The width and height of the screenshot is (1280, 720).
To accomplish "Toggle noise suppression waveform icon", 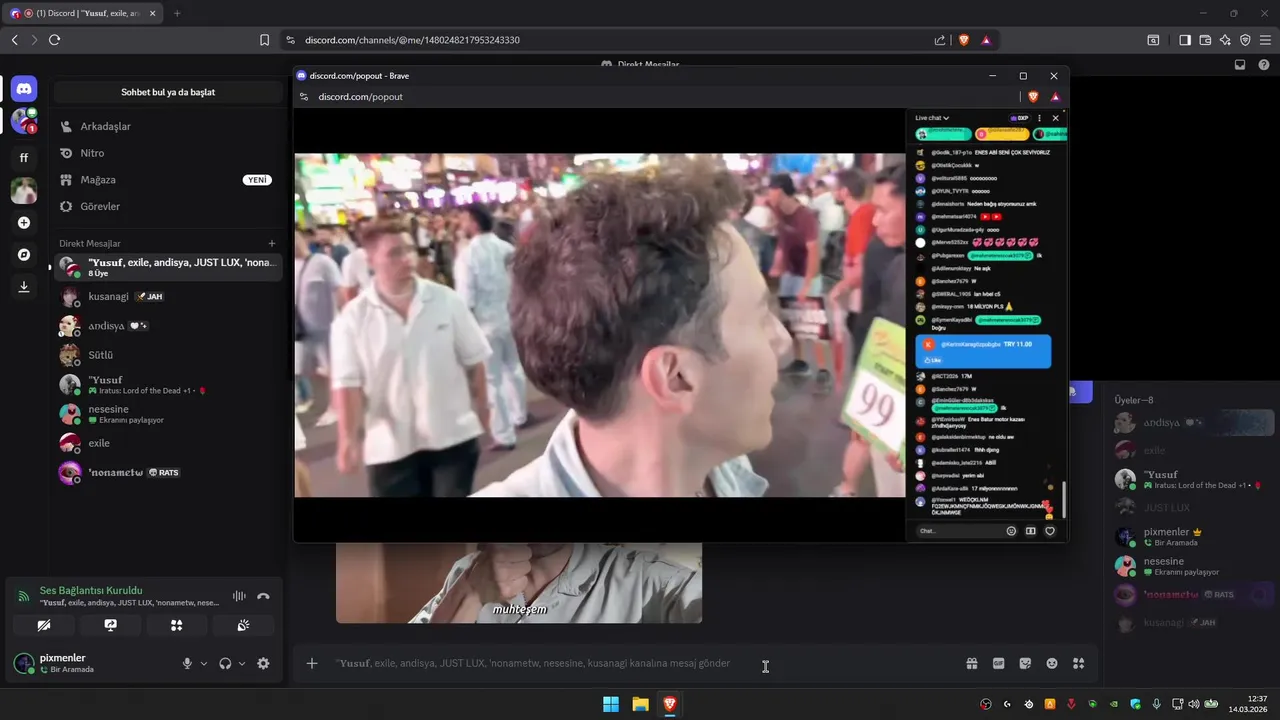I will (x=239, y=596).
